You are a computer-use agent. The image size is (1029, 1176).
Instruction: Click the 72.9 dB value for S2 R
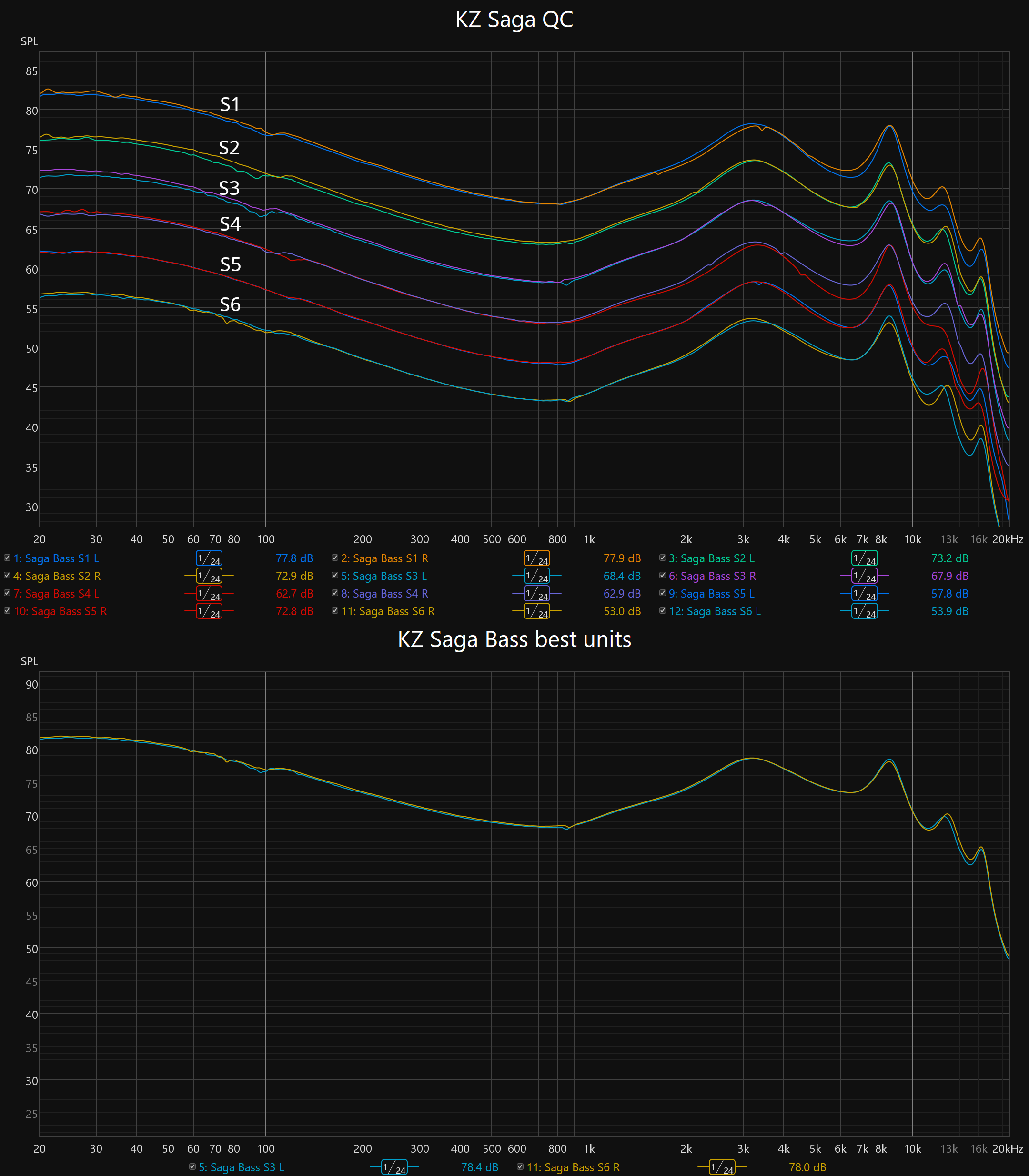(x=294, y=576)
